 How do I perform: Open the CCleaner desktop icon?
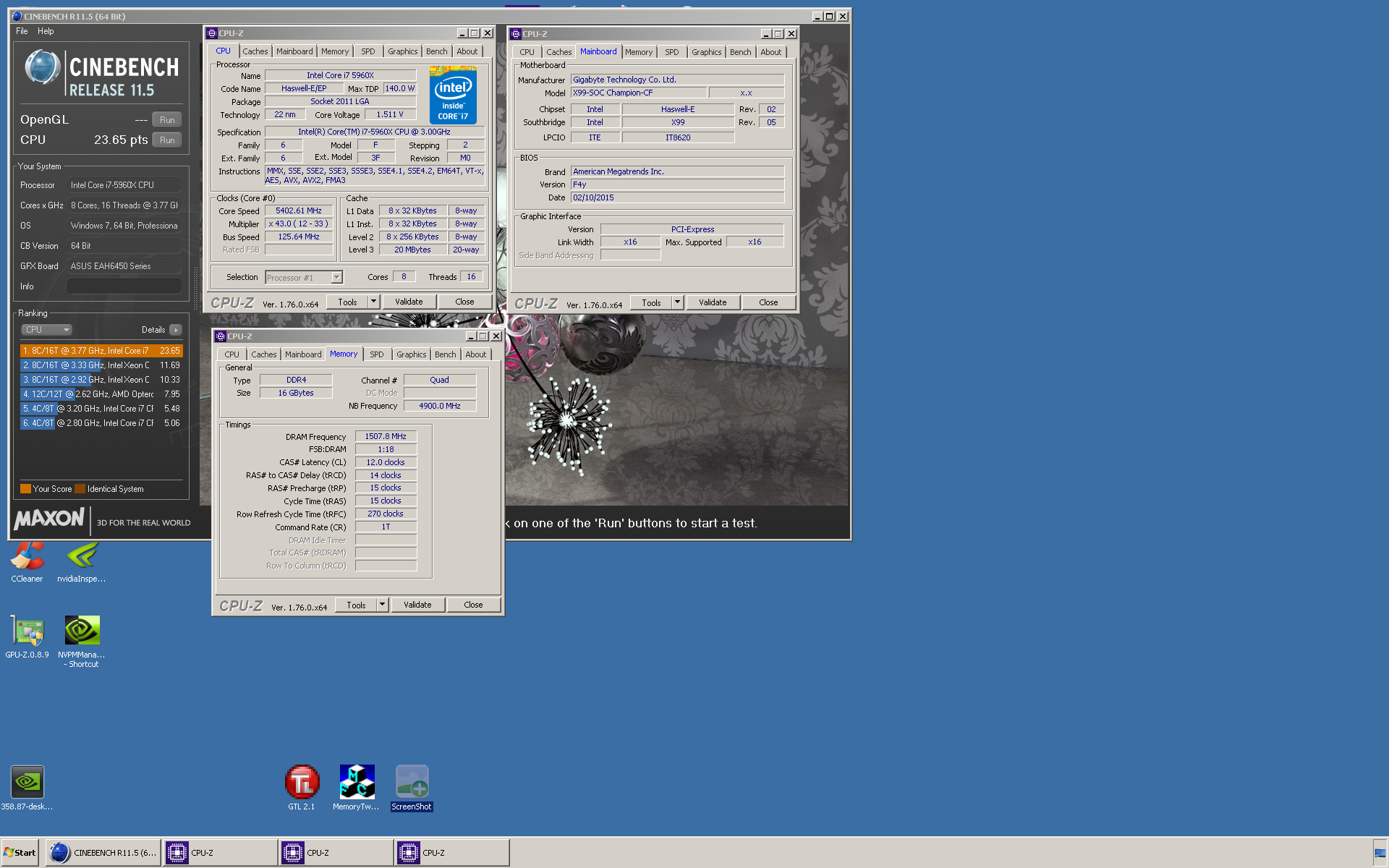[27, 561]
